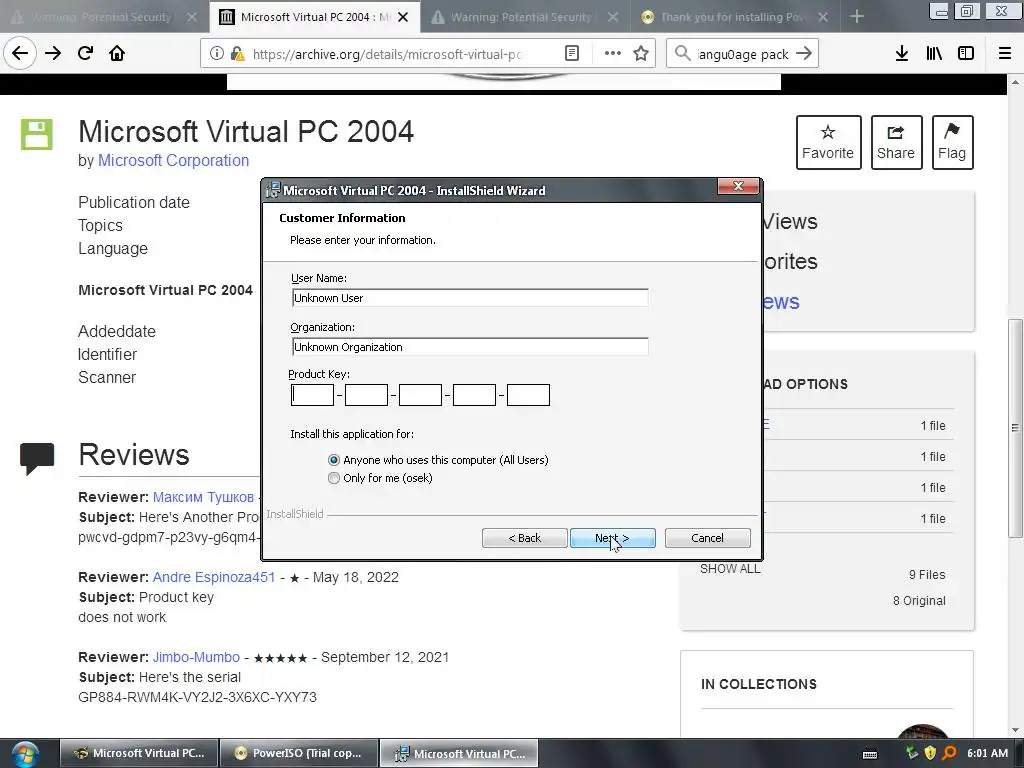Click the scrollbar down arrow

coord(1014,730)
